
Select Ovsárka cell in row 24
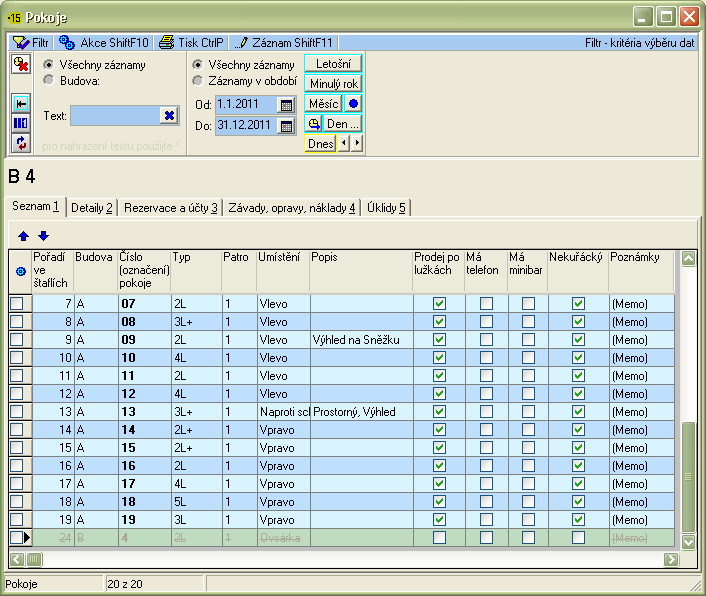tap(284, 538)
